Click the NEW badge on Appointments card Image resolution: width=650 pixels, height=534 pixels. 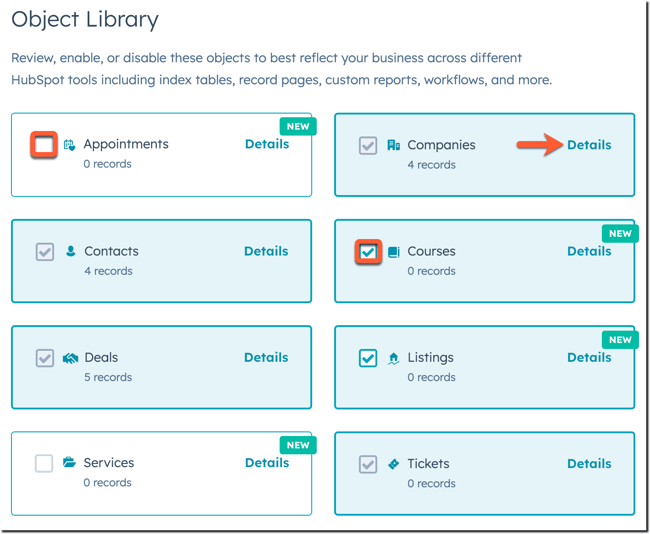(x=298, y=126)
